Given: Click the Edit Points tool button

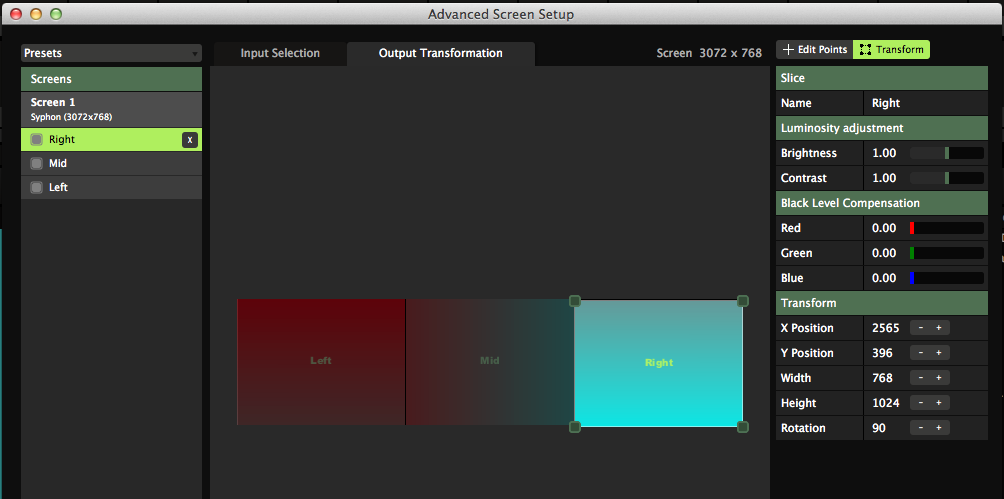Looking at the screenshot, I should tap(814, 50).
